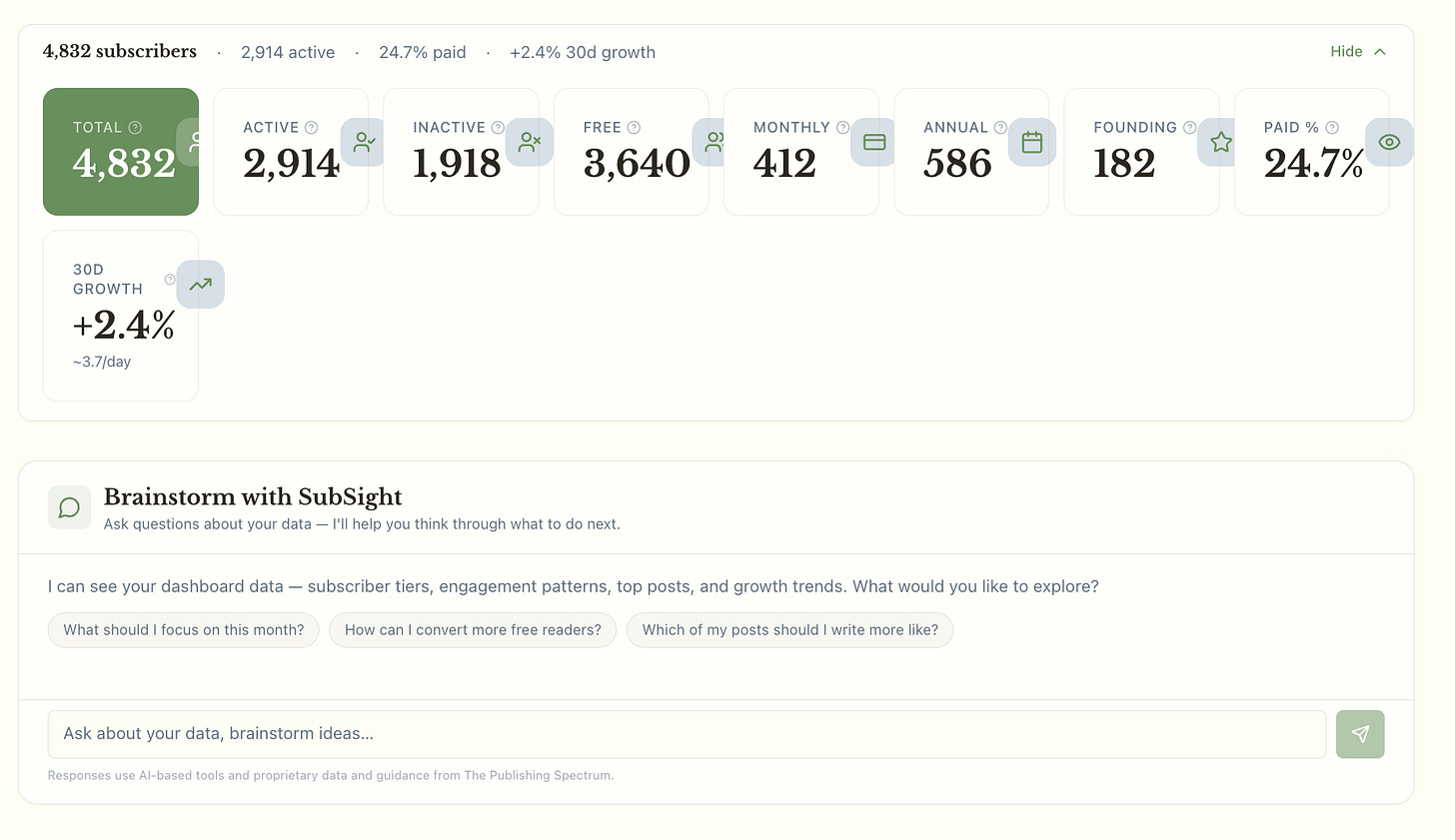Click the Founding value 182
The width and height of the screenshot is (1455, 840).
pyautogui.click(x=1124, y=164)
